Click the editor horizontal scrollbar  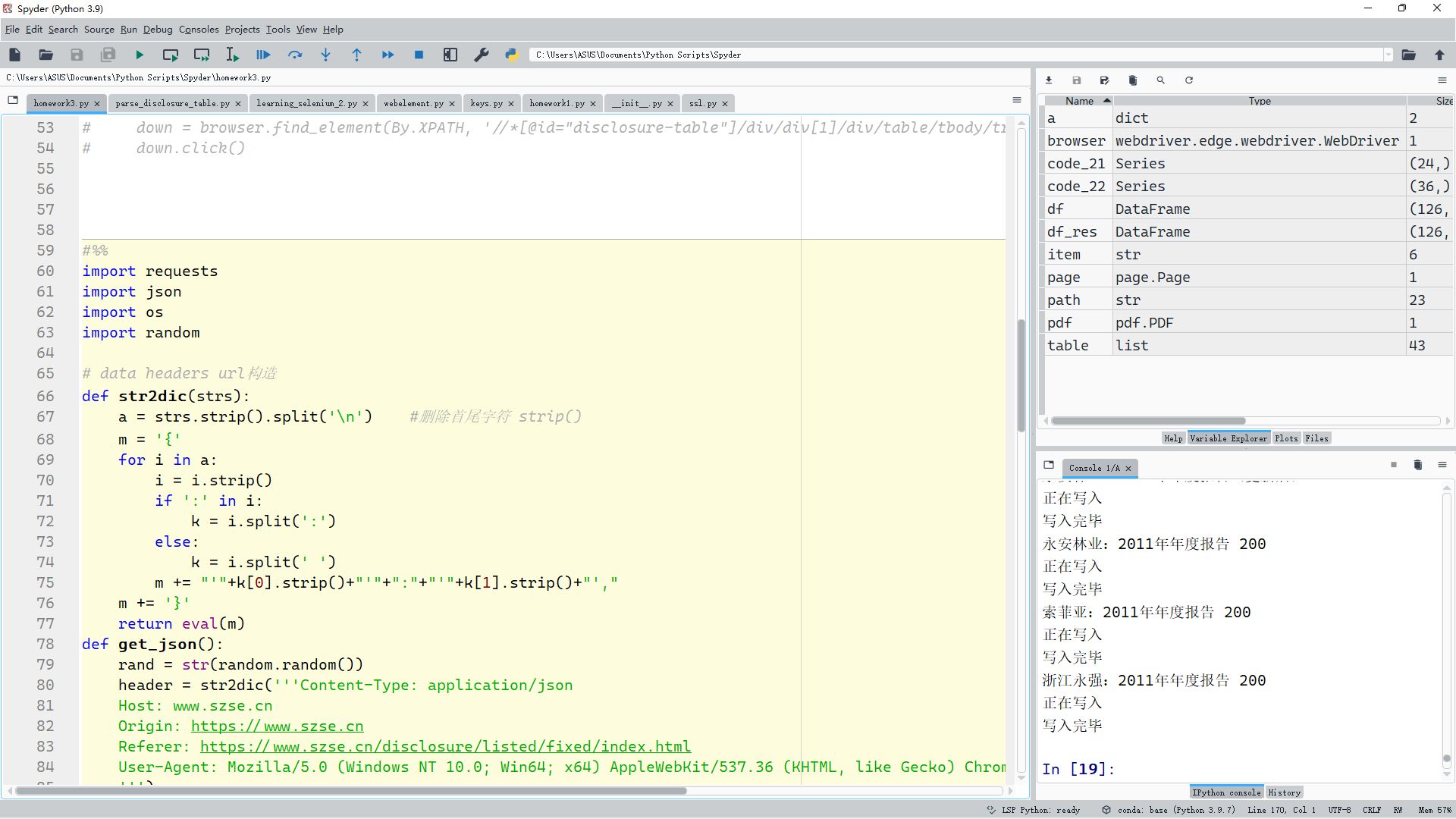[350, 791]
